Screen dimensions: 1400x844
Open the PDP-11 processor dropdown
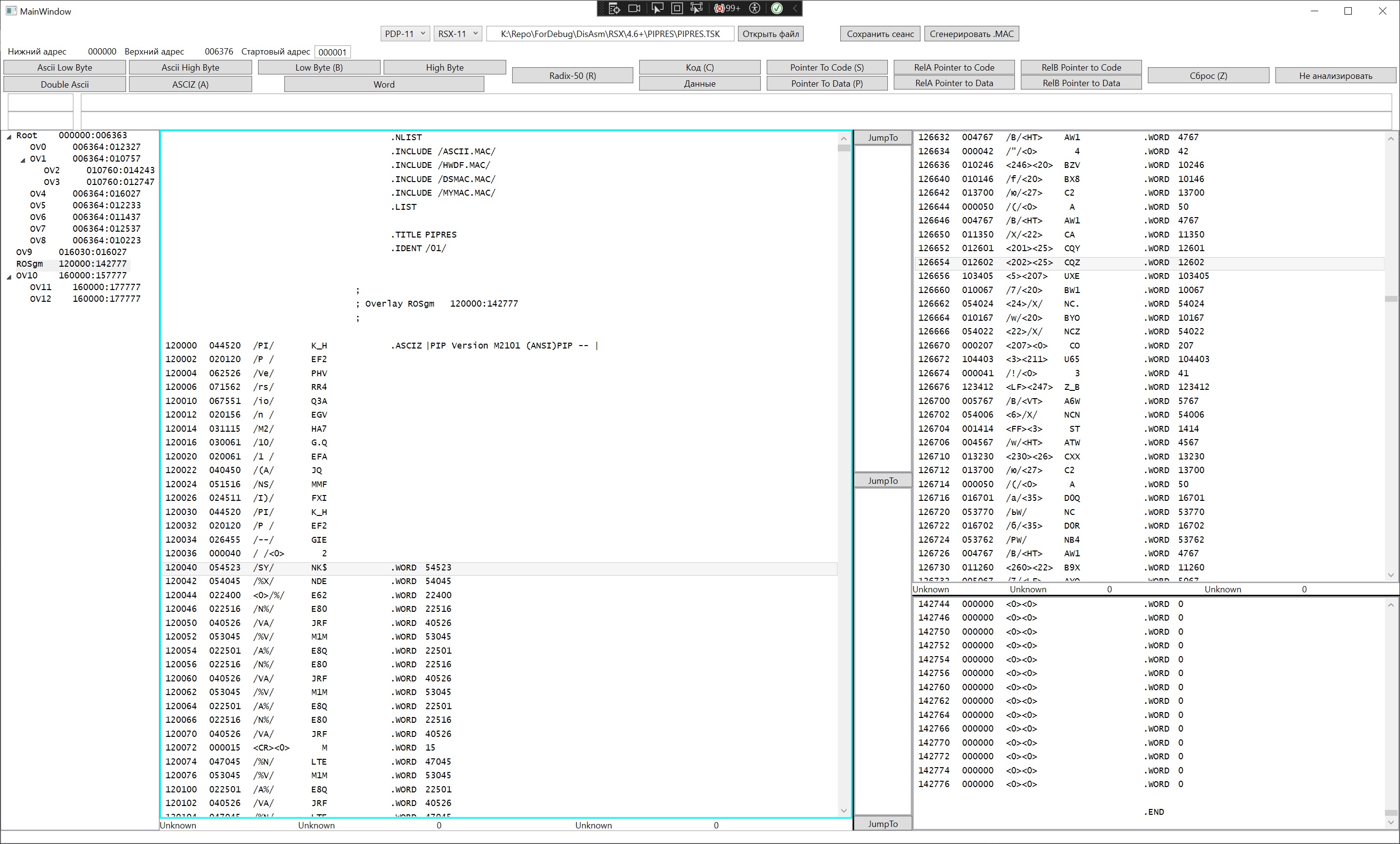pos(405,34)
